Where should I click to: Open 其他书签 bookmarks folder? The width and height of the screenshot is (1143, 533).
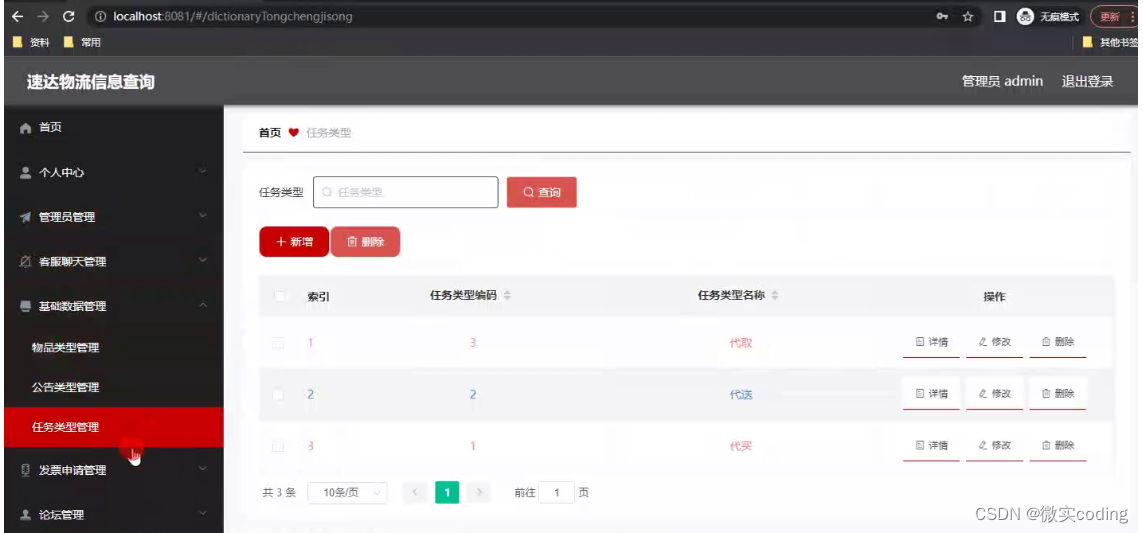tap(1111, 42)
